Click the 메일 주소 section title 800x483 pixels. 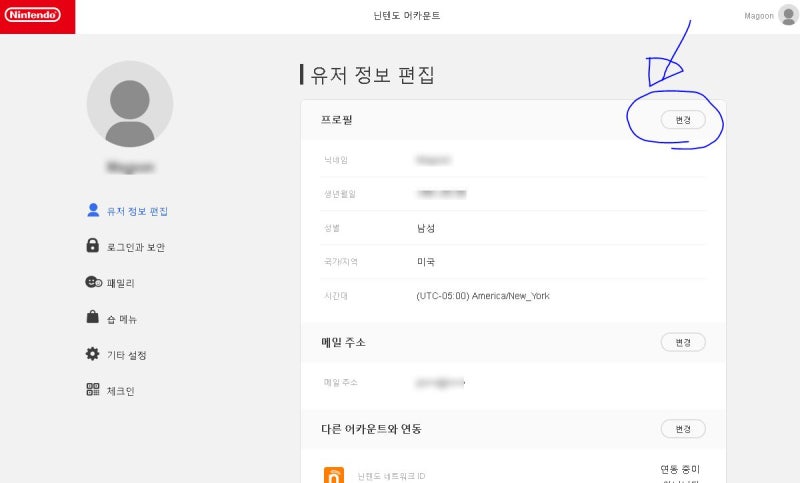click(343, 342)
